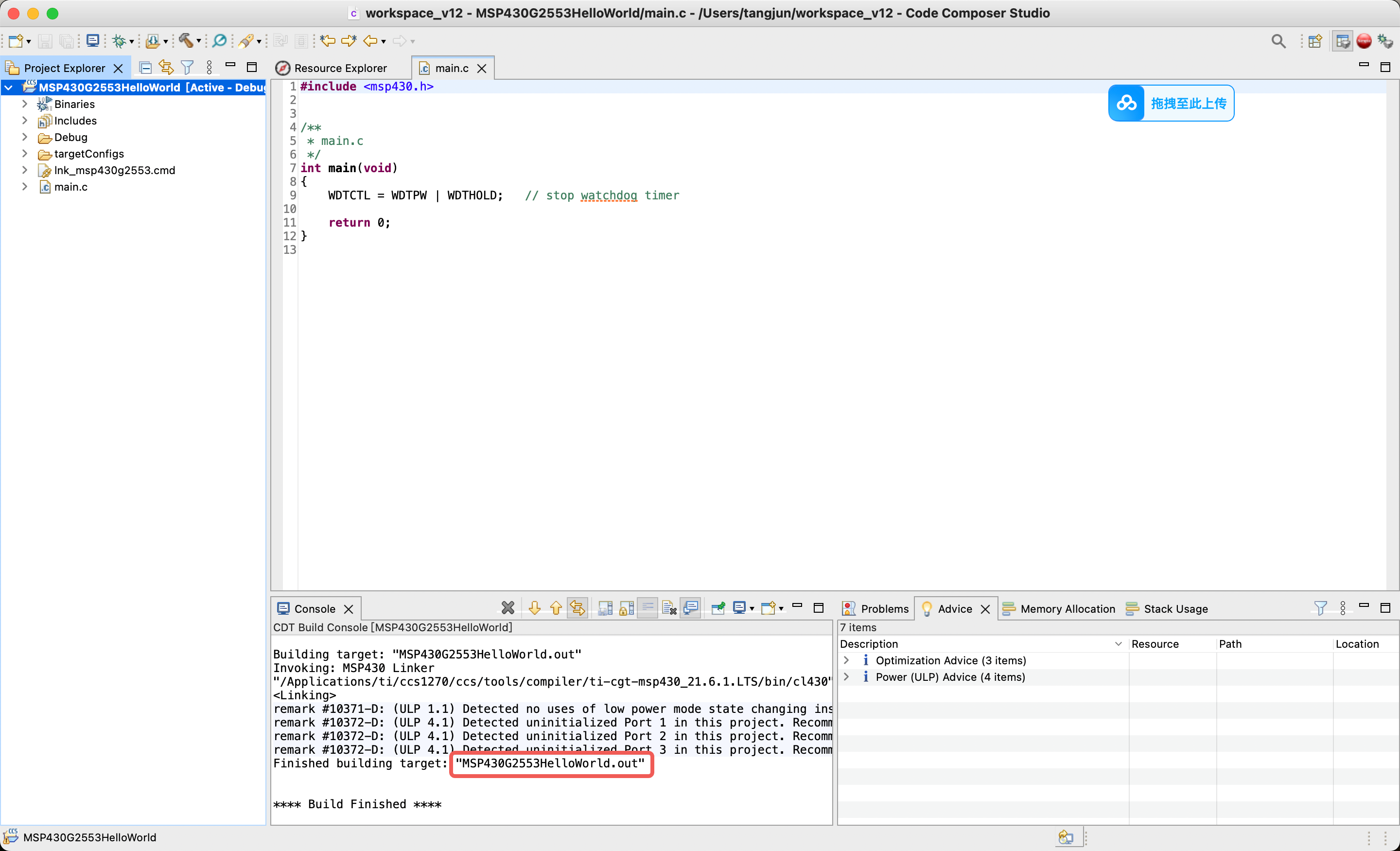Go to next edit location arrow icon
The image size is (1400, 851).
click(349, 41)
